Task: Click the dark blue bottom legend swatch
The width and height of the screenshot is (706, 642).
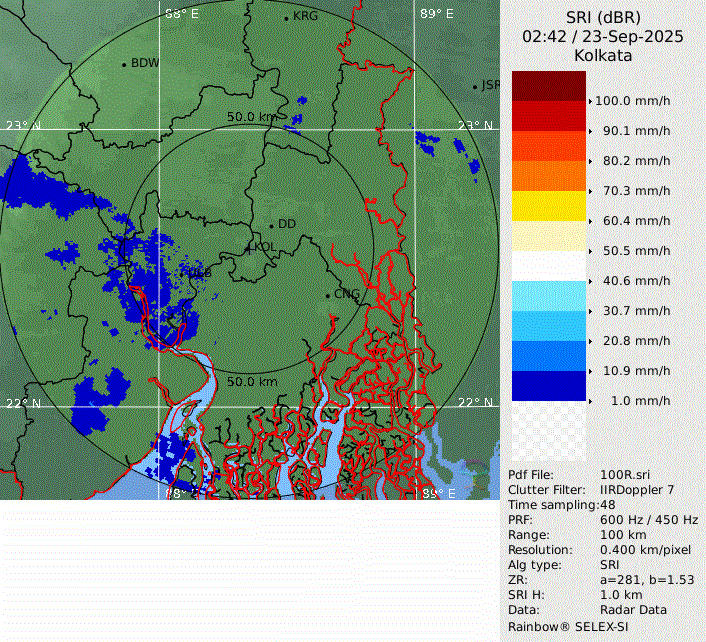Action: 548,386
